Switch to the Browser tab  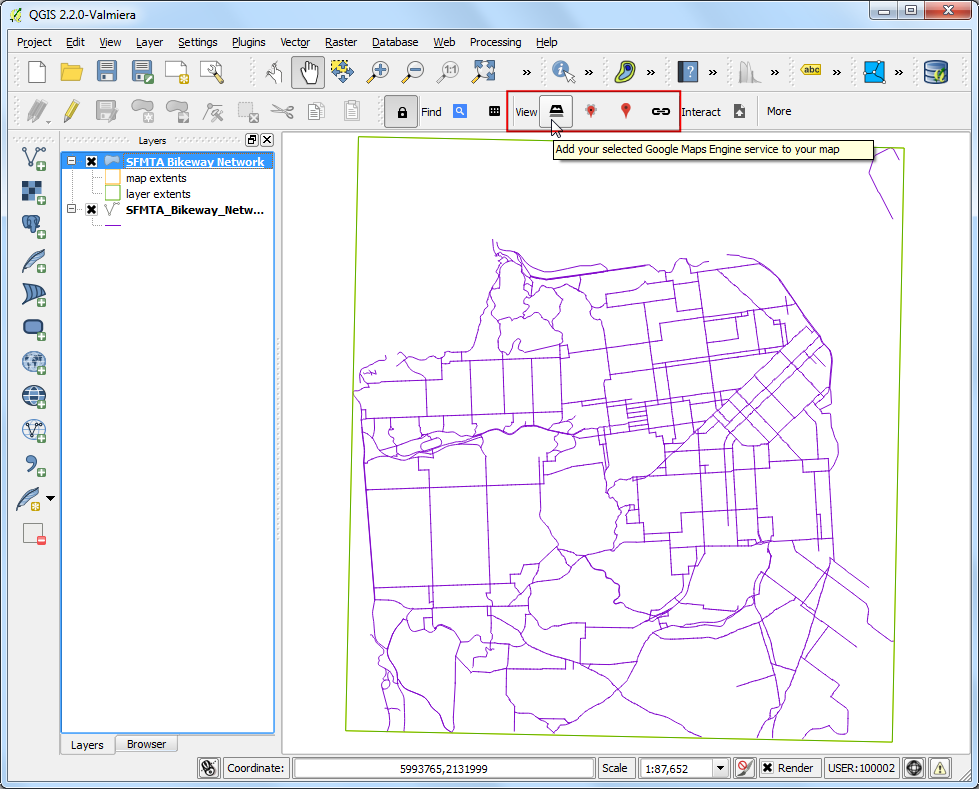(146, 744)
